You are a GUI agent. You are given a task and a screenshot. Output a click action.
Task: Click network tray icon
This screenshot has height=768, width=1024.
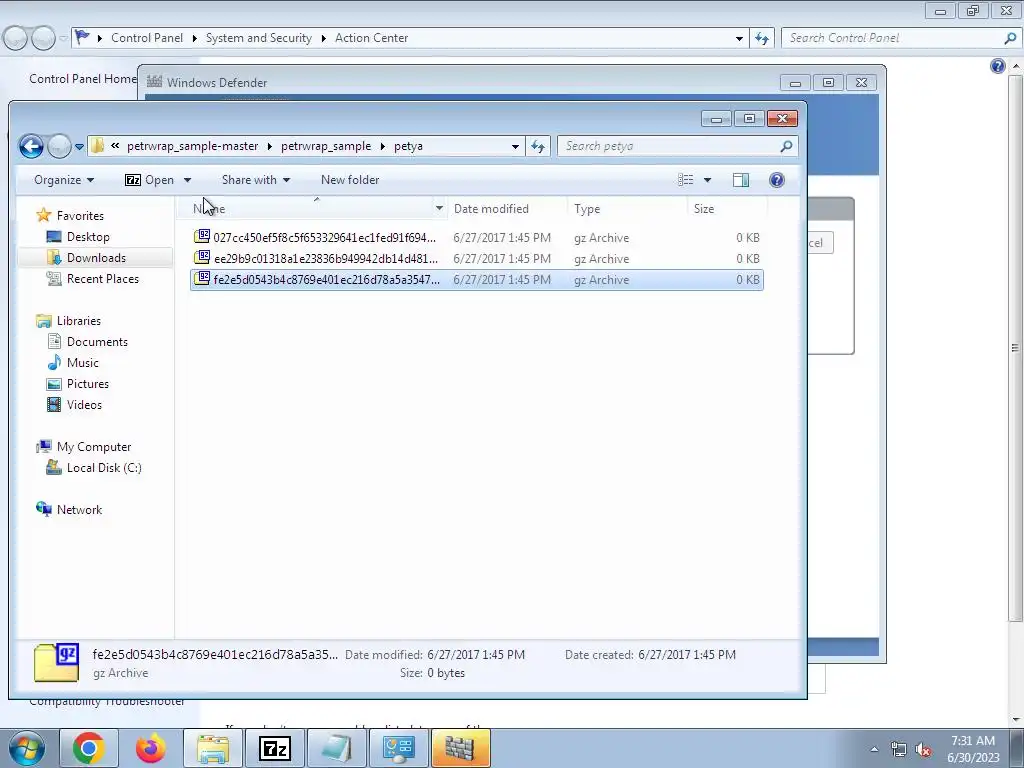click(x=899, y=749)
